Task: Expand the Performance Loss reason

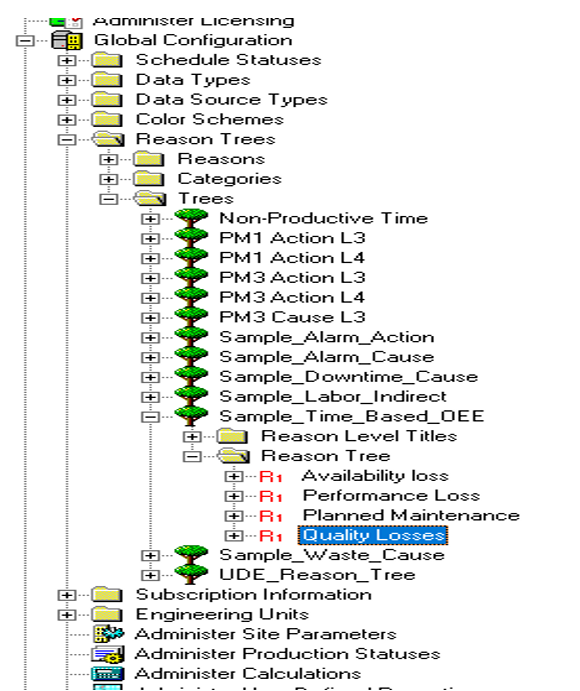Action: (x=234, y=496)
